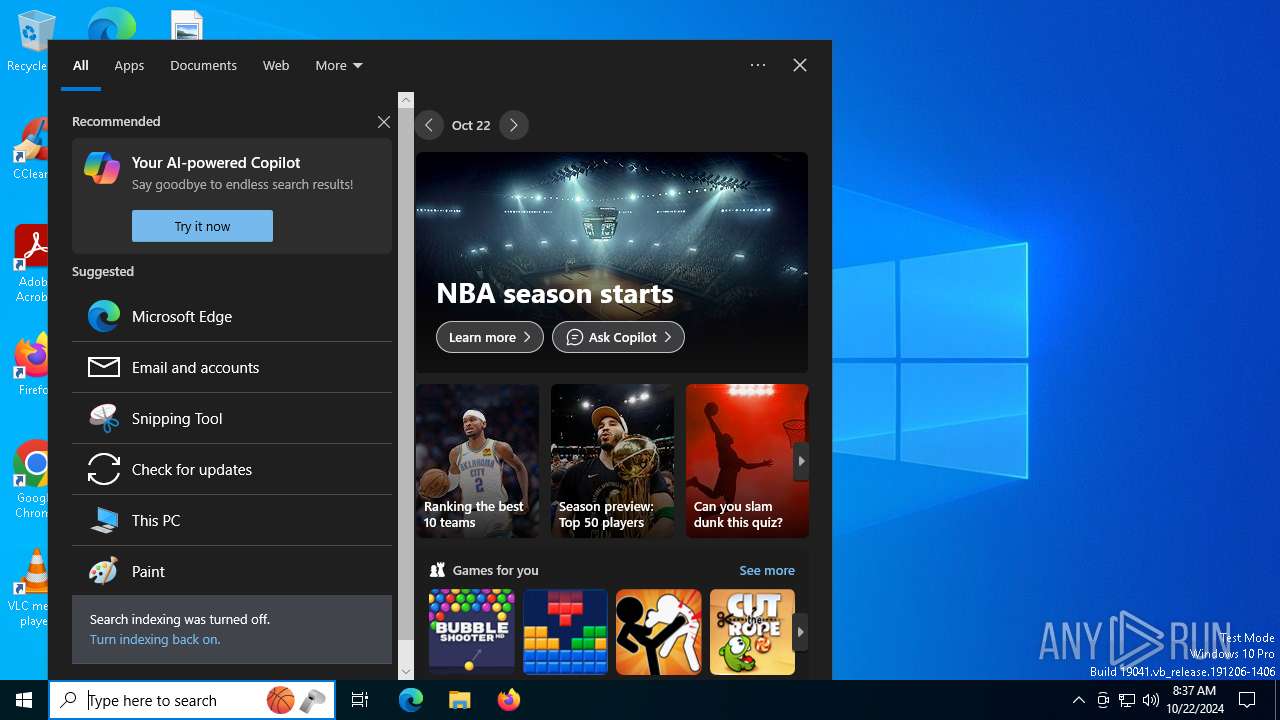Close the search panel
Viewport: 1280px width, 720px height.
coord(800,65)
